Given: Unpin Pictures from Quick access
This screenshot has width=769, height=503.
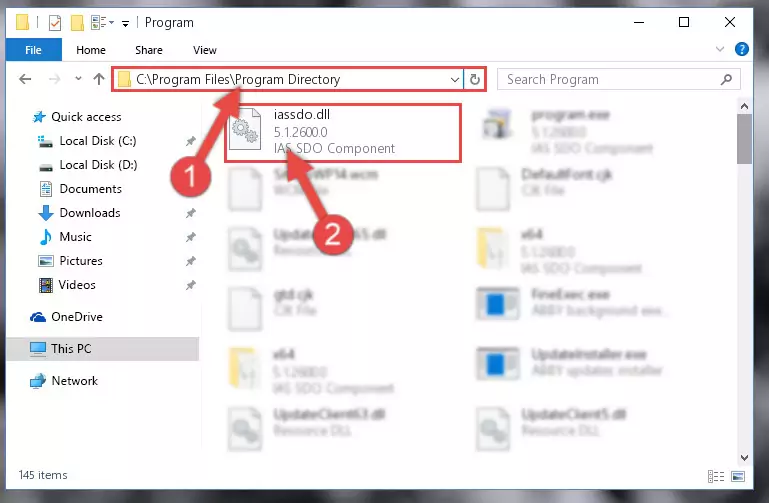Looking at the screenshot, I should point(190,261).
